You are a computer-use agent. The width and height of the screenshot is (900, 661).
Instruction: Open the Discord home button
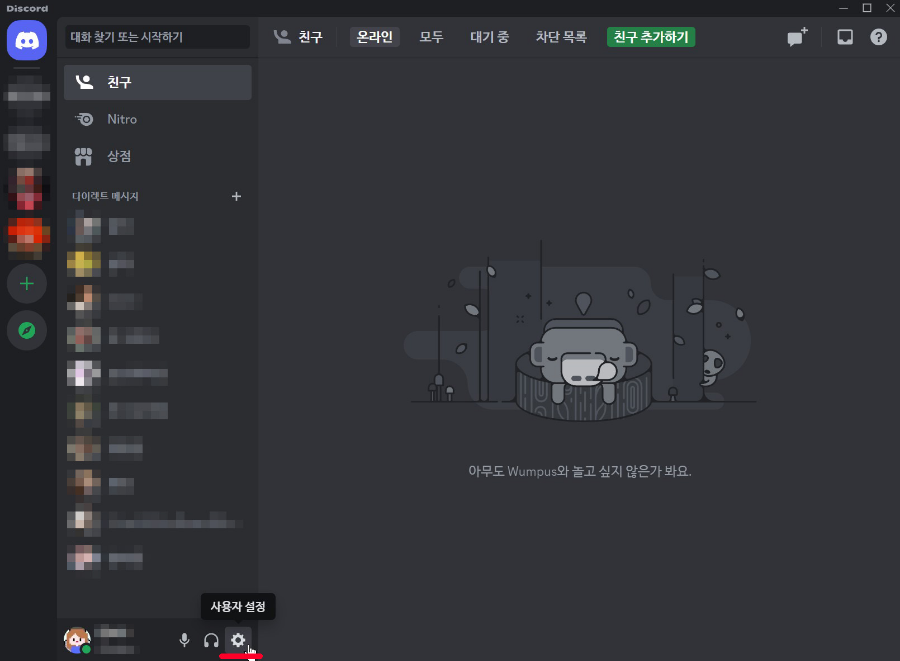tap(27, 40)
